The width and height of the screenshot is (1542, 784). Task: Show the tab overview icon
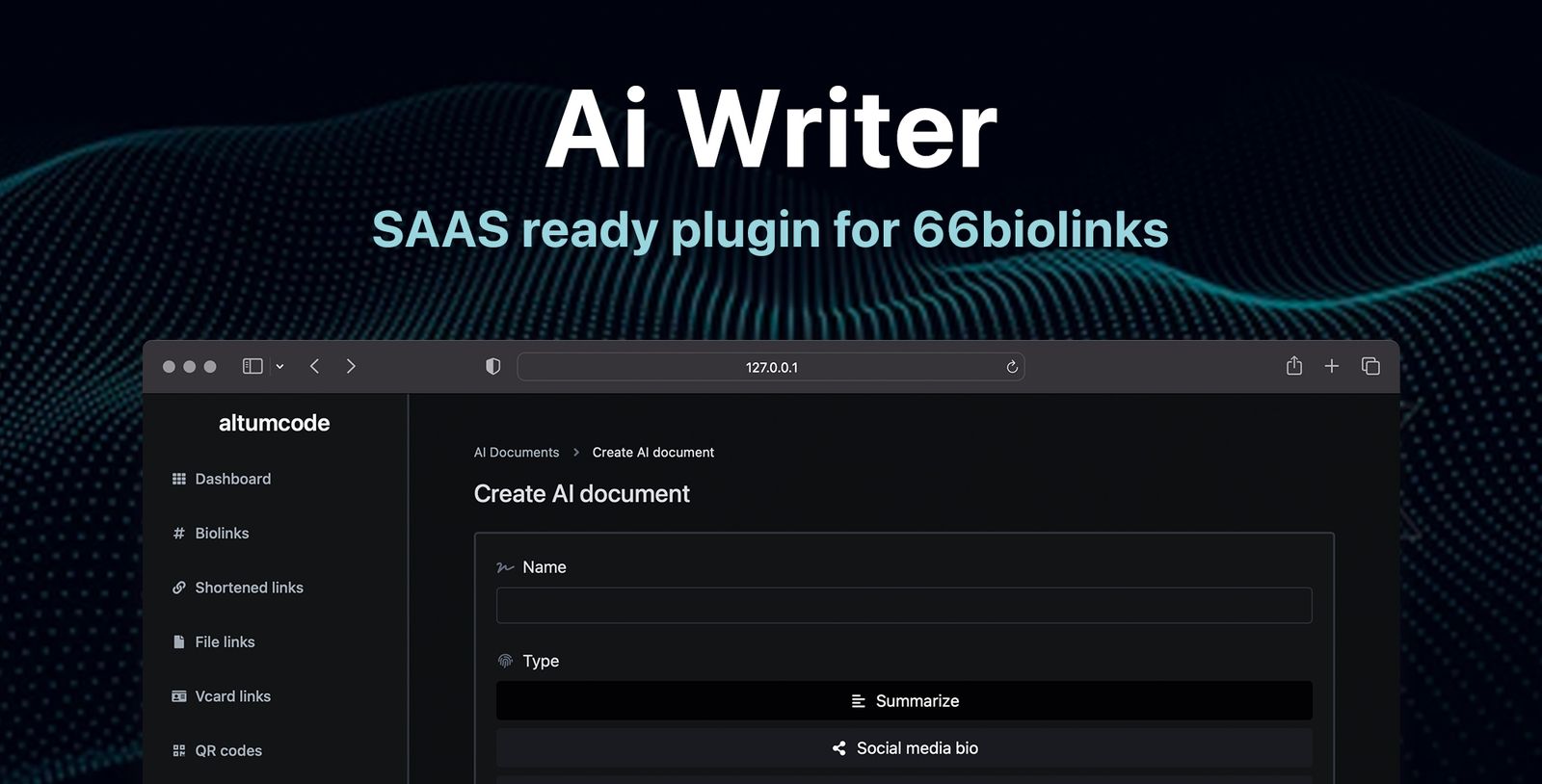click(x=1370, y=366)
